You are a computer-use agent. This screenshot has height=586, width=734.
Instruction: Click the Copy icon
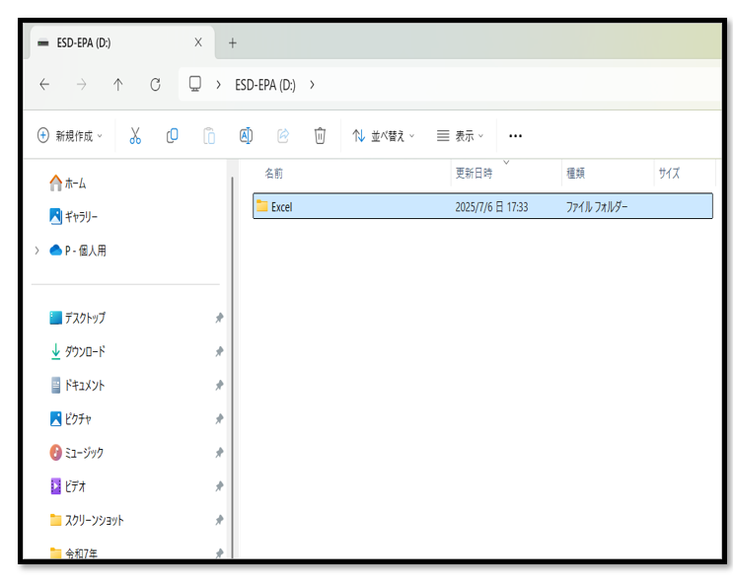pos(172,136)
